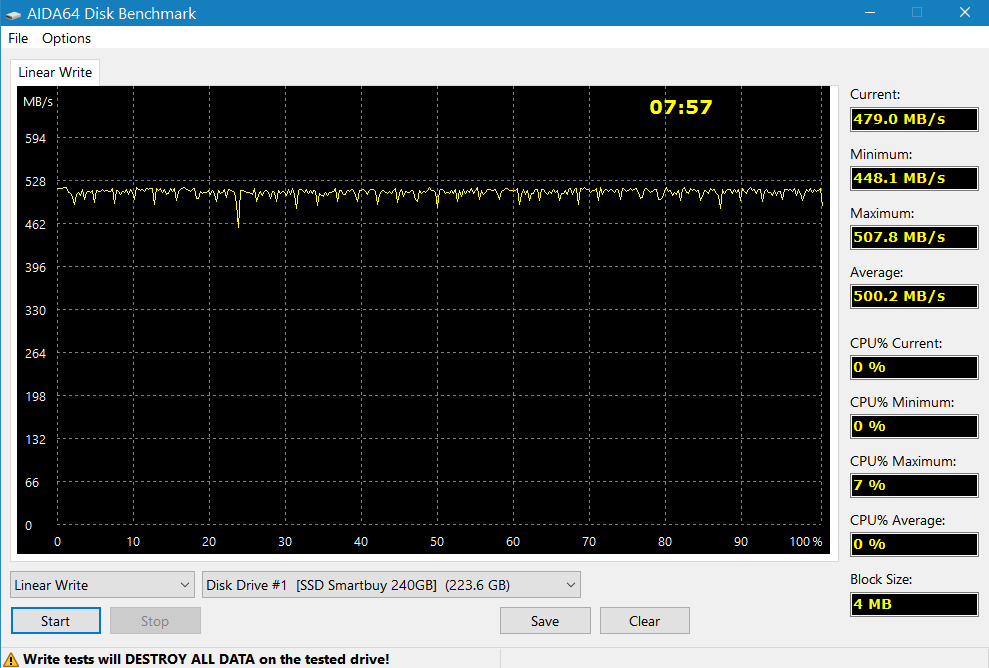Click the Current speed value 479.0 MB/s
The height and width of the screenshot is (668, 989).
pyautogui.click(x=914, y=119)
